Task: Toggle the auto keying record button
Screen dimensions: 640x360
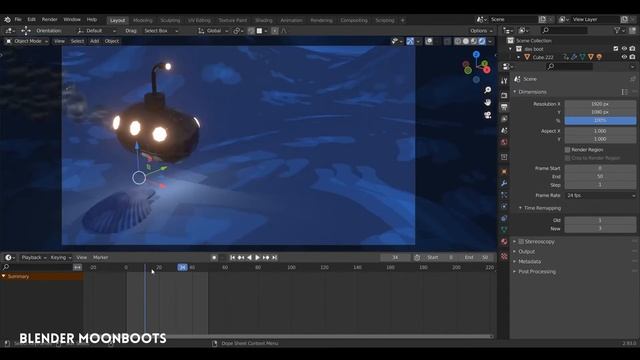Action: pyautogui.click(x=214, y=258)
